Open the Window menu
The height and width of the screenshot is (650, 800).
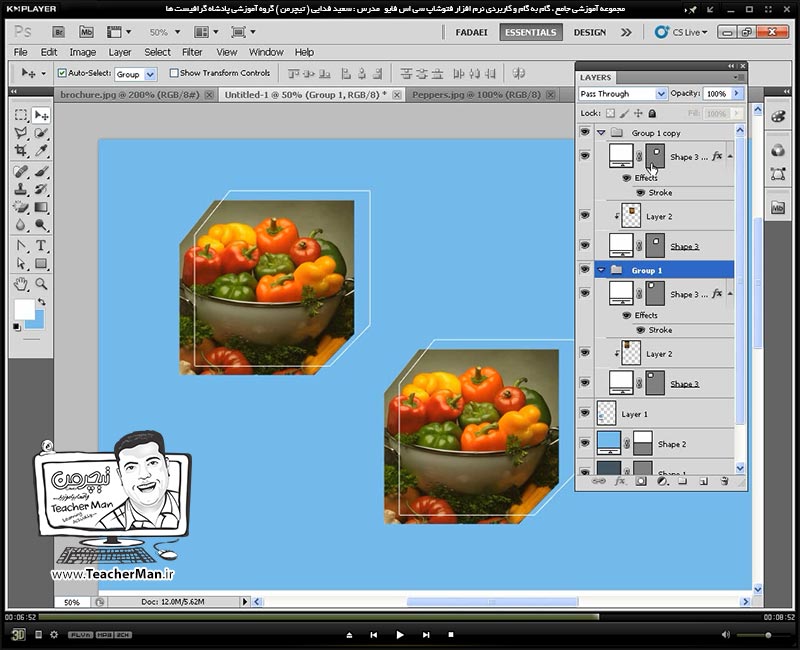click(266, 52)
